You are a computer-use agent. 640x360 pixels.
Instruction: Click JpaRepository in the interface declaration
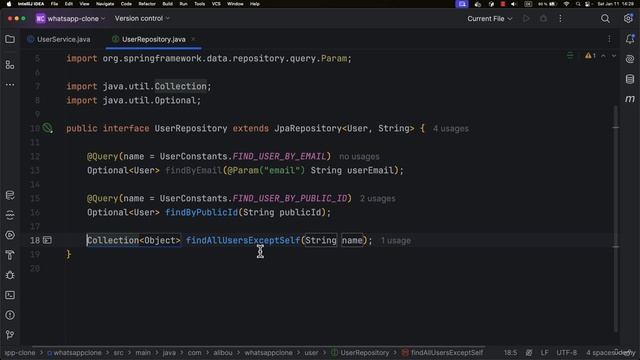pos(308,128)
